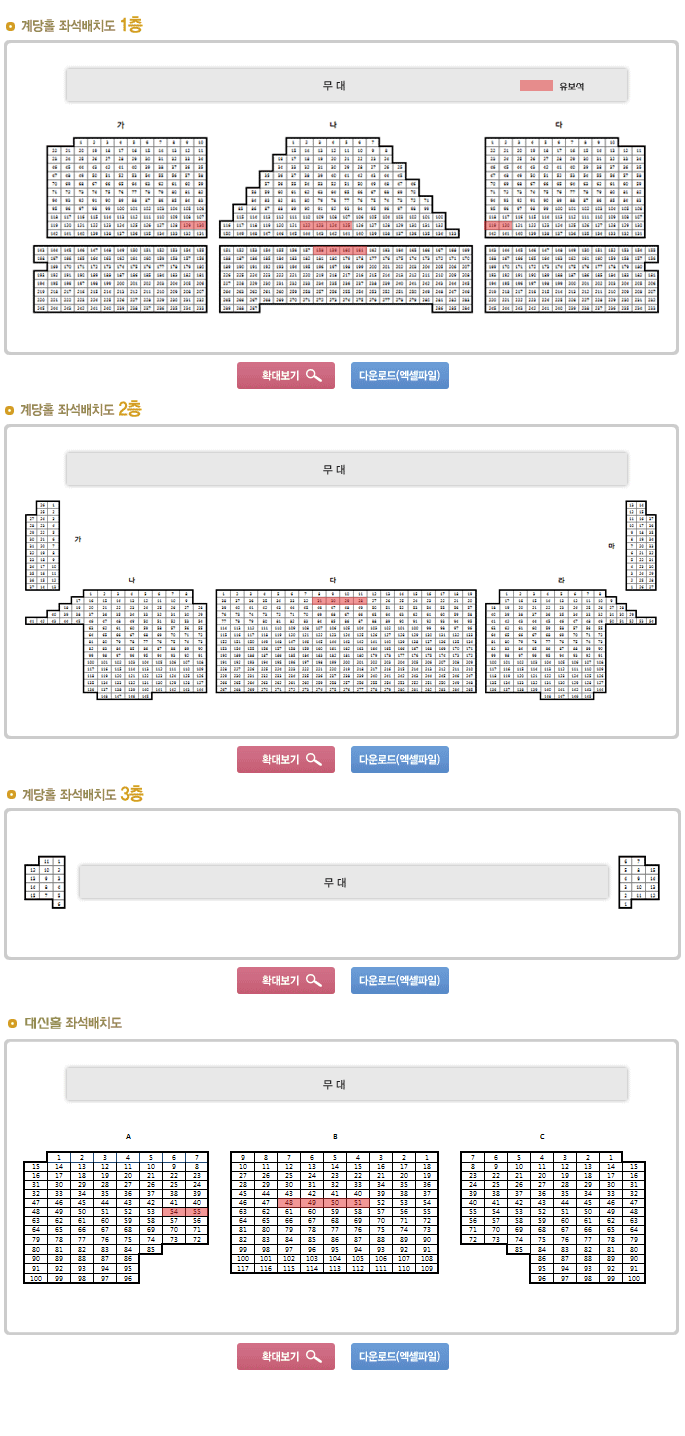Image resolution: width=685 pixels, height=1436 pixels.
Task: Click magnifier icon under 3층 seating chart
Action: click(314, 981)
